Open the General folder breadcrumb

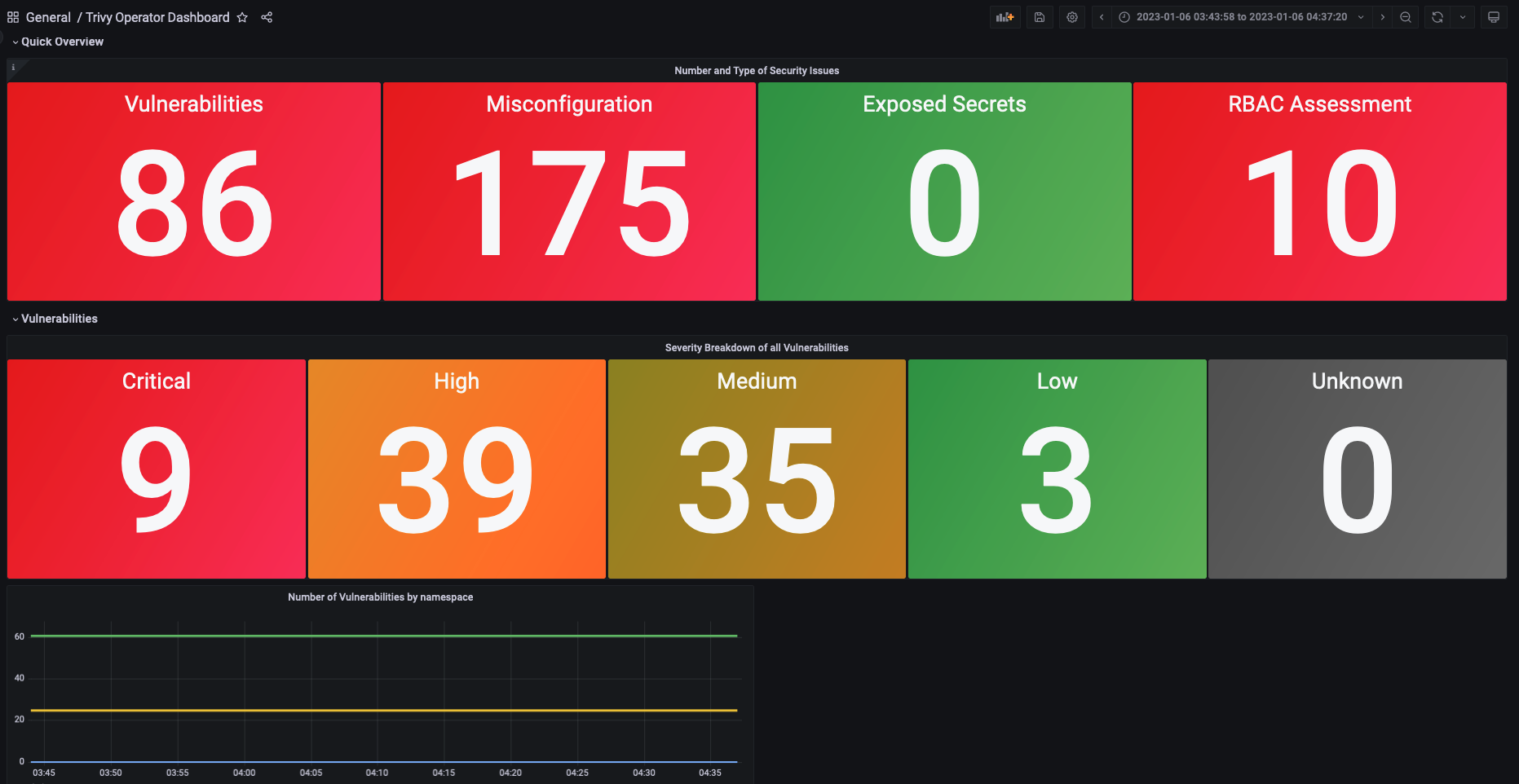click(48, 16)
